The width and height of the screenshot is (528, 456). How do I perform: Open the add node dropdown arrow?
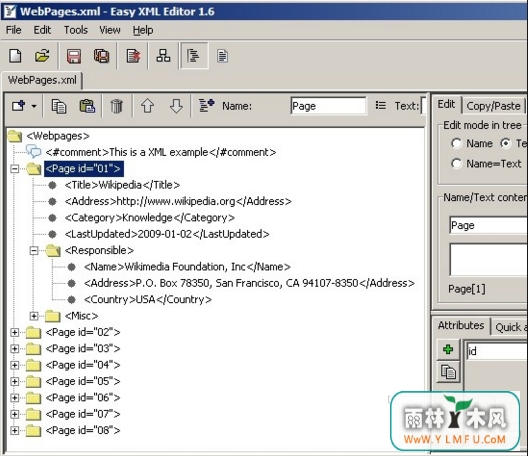(34, 106)
